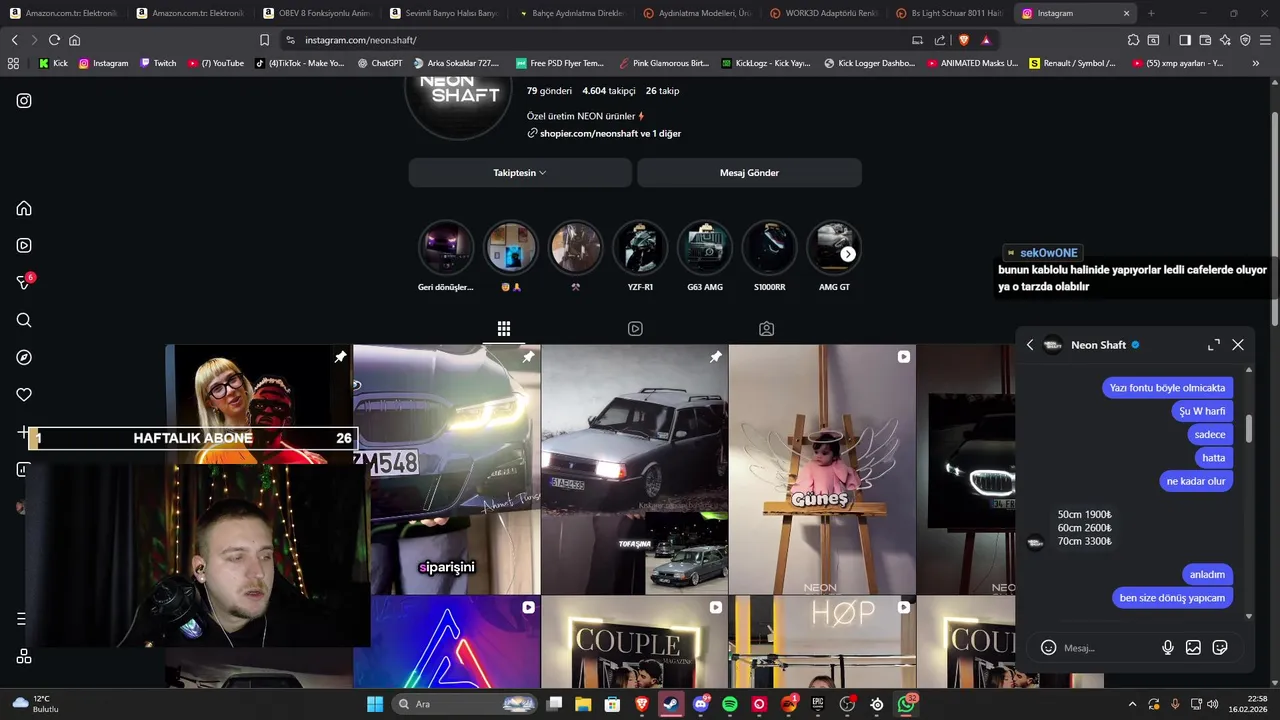The width and height of the screenshot is (1280, 720).
Task: Expand the Neon Shaft chat popup
Action: pos(1214,345)
